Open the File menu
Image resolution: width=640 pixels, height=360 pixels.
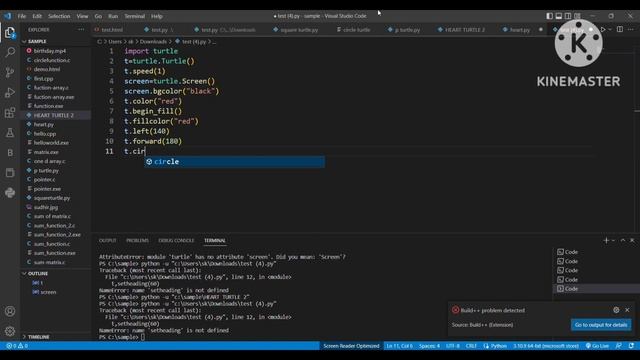(x=22, y=16)
